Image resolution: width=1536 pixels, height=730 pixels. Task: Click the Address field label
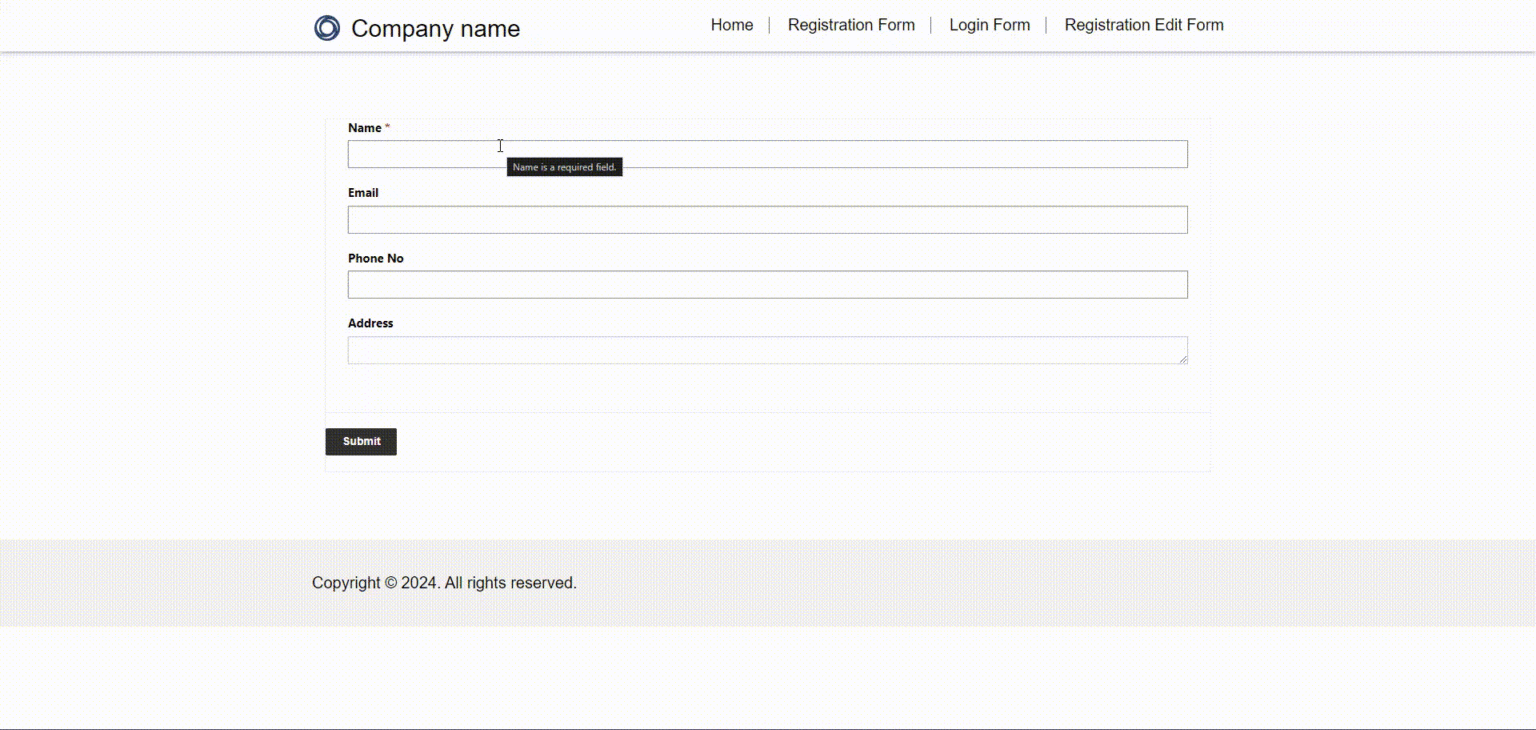coord(370,322)
